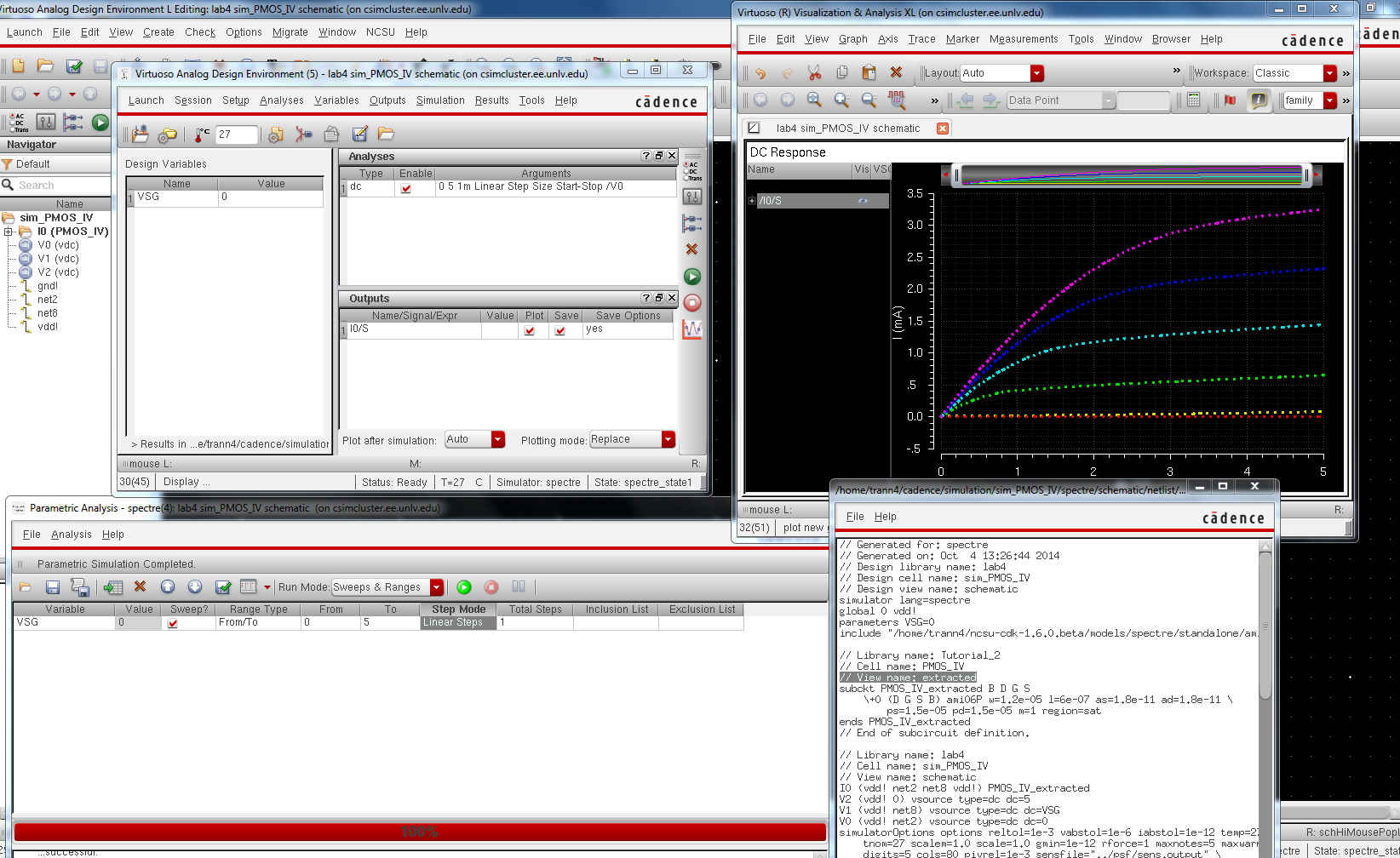Open File menu in netlist viewer window
The width and height of the screenshot is (1400, 858).
855,517
